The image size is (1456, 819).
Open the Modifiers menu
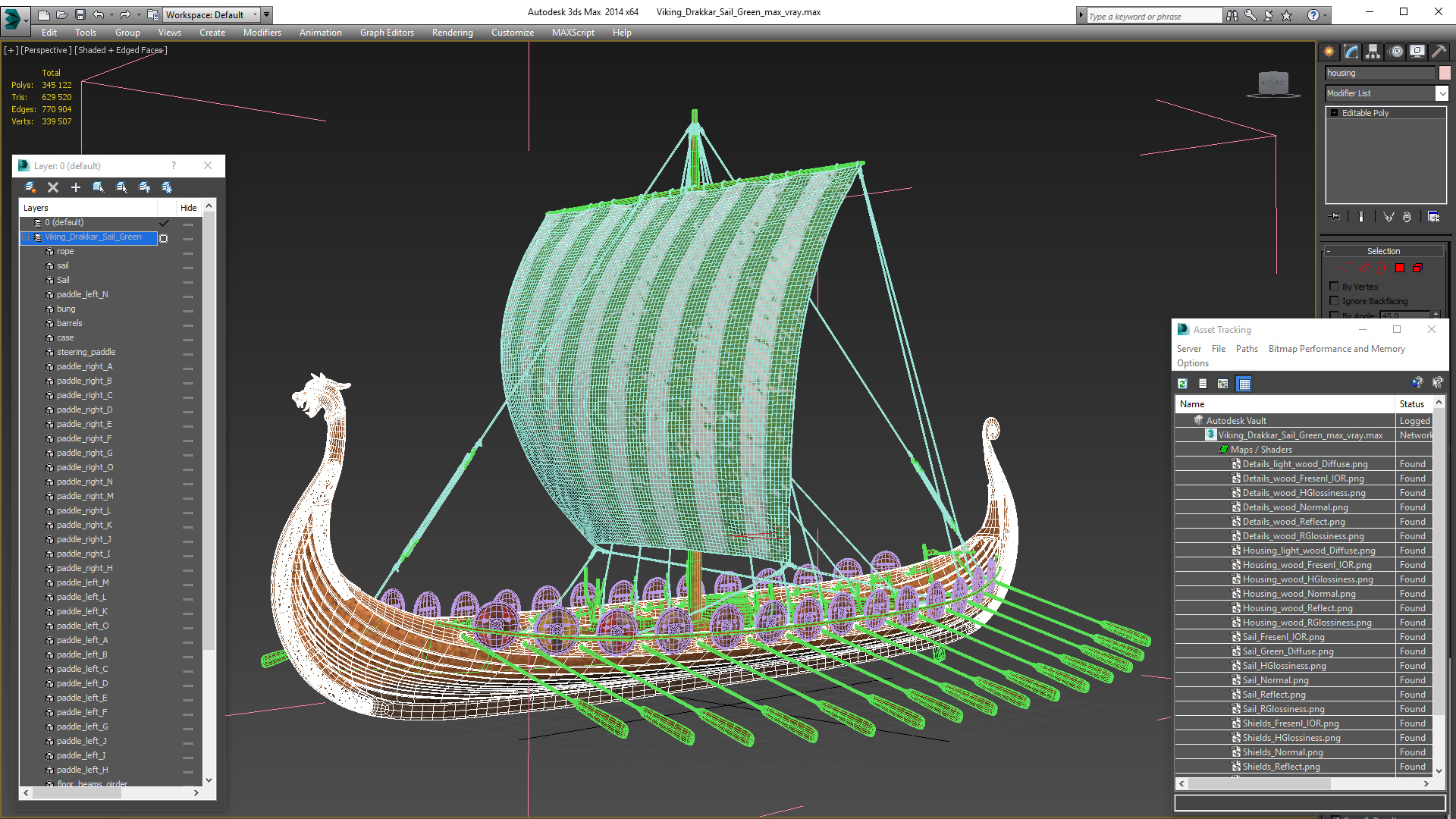262,33
